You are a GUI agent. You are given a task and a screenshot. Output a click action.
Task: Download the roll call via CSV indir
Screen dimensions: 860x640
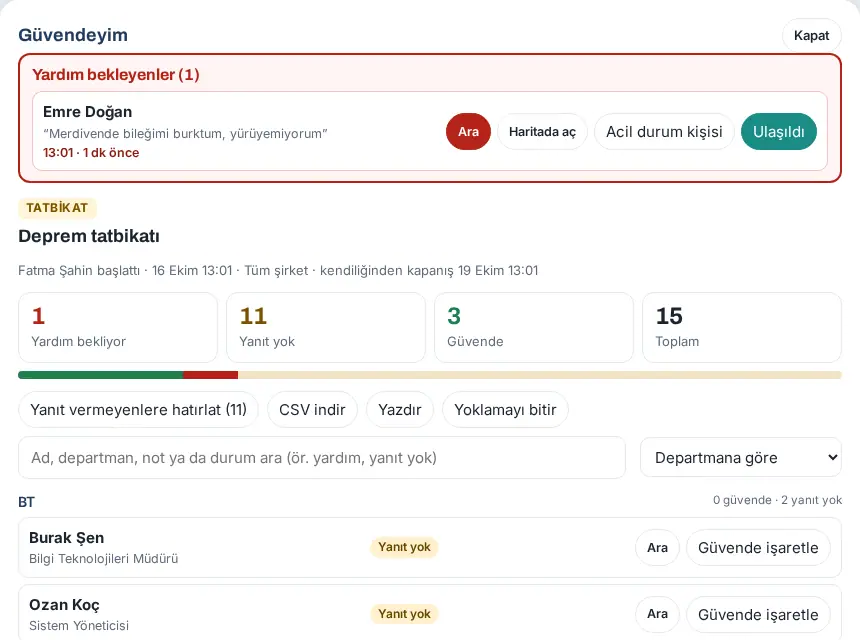(312, 410)
